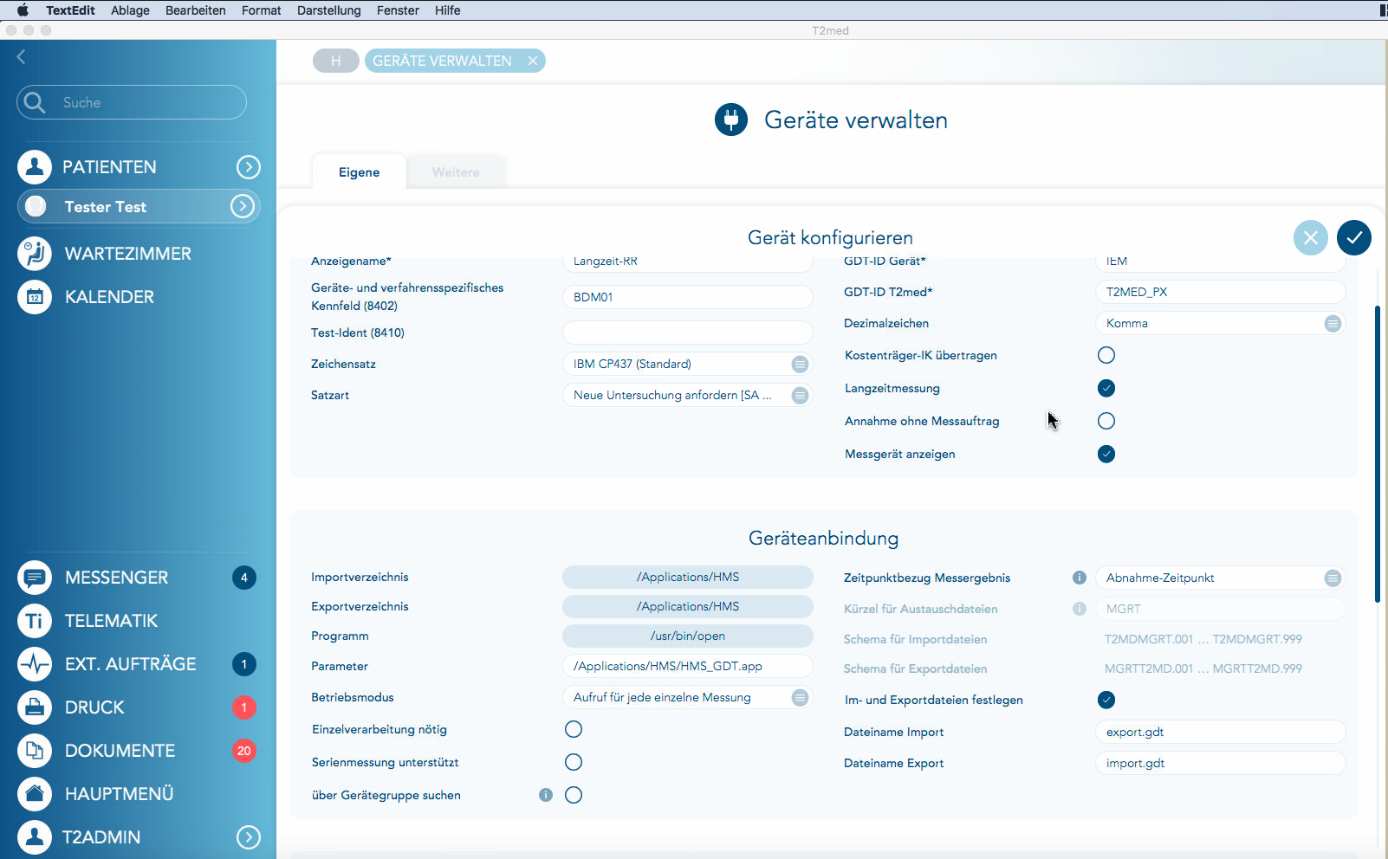Viewport: 1388px width, 859px height.
Task: Open the Dezimalzeichen dropdown
Action: pos(1220,323)
